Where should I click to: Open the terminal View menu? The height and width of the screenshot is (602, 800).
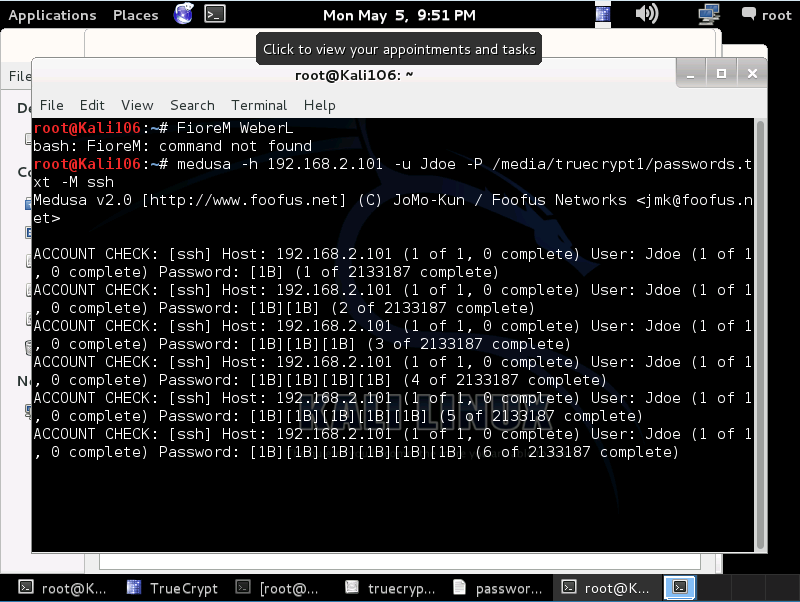point(137,105)
